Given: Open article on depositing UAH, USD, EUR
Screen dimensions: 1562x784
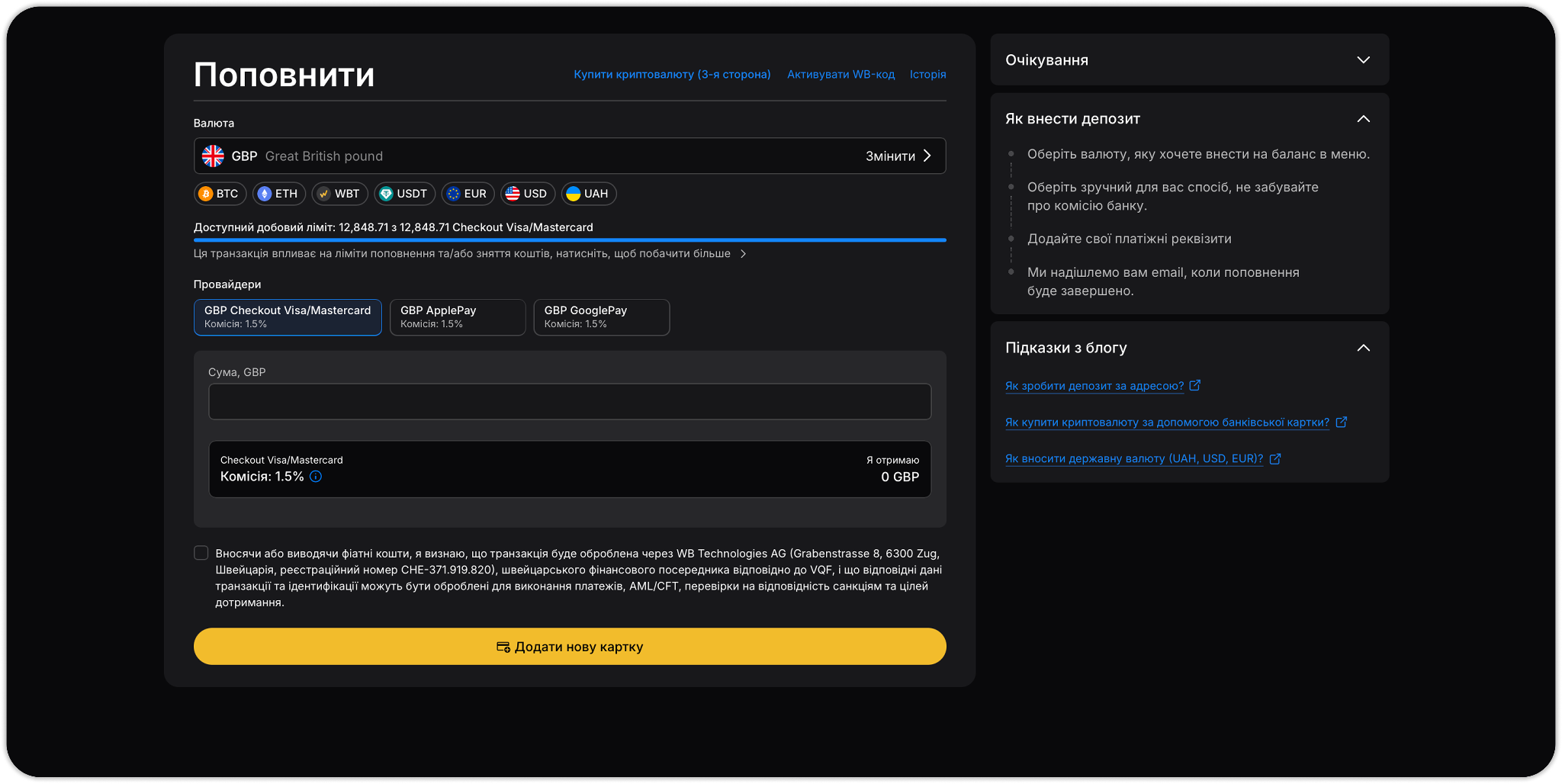Looking at the screenshot, I should (x=1134, y=459).
